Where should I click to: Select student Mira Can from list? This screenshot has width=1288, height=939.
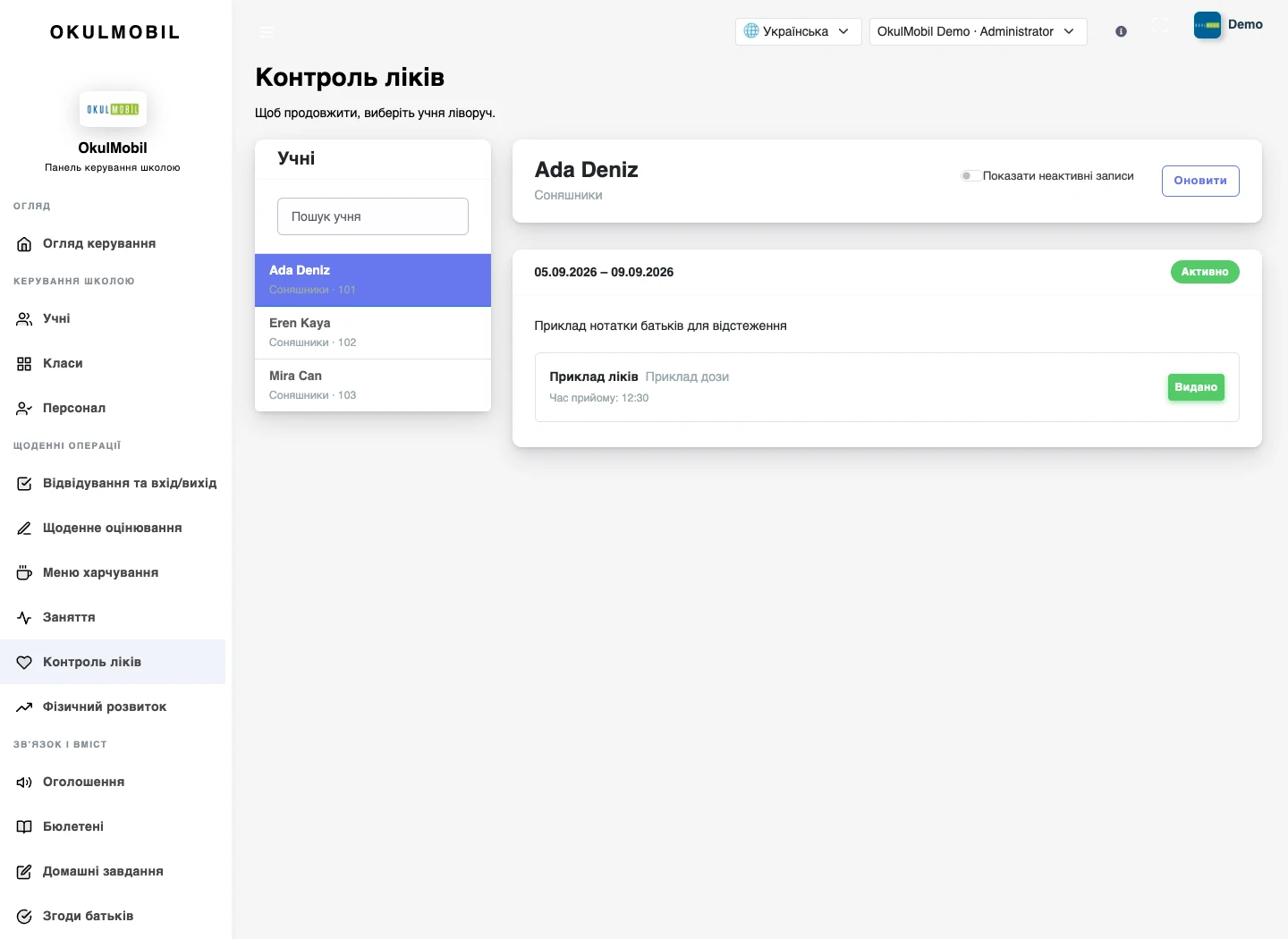373,385
